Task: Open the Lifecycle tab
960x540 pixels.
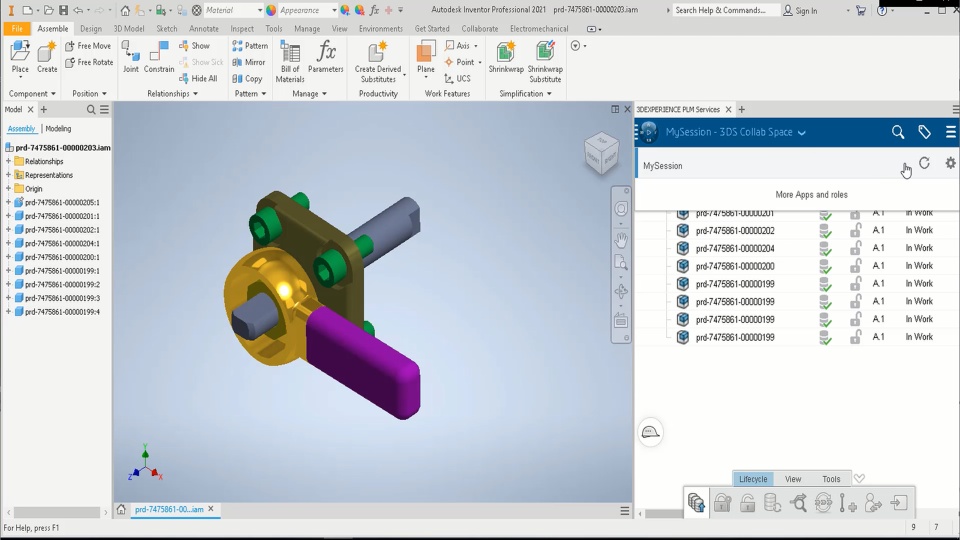Action: click(753, 479)
